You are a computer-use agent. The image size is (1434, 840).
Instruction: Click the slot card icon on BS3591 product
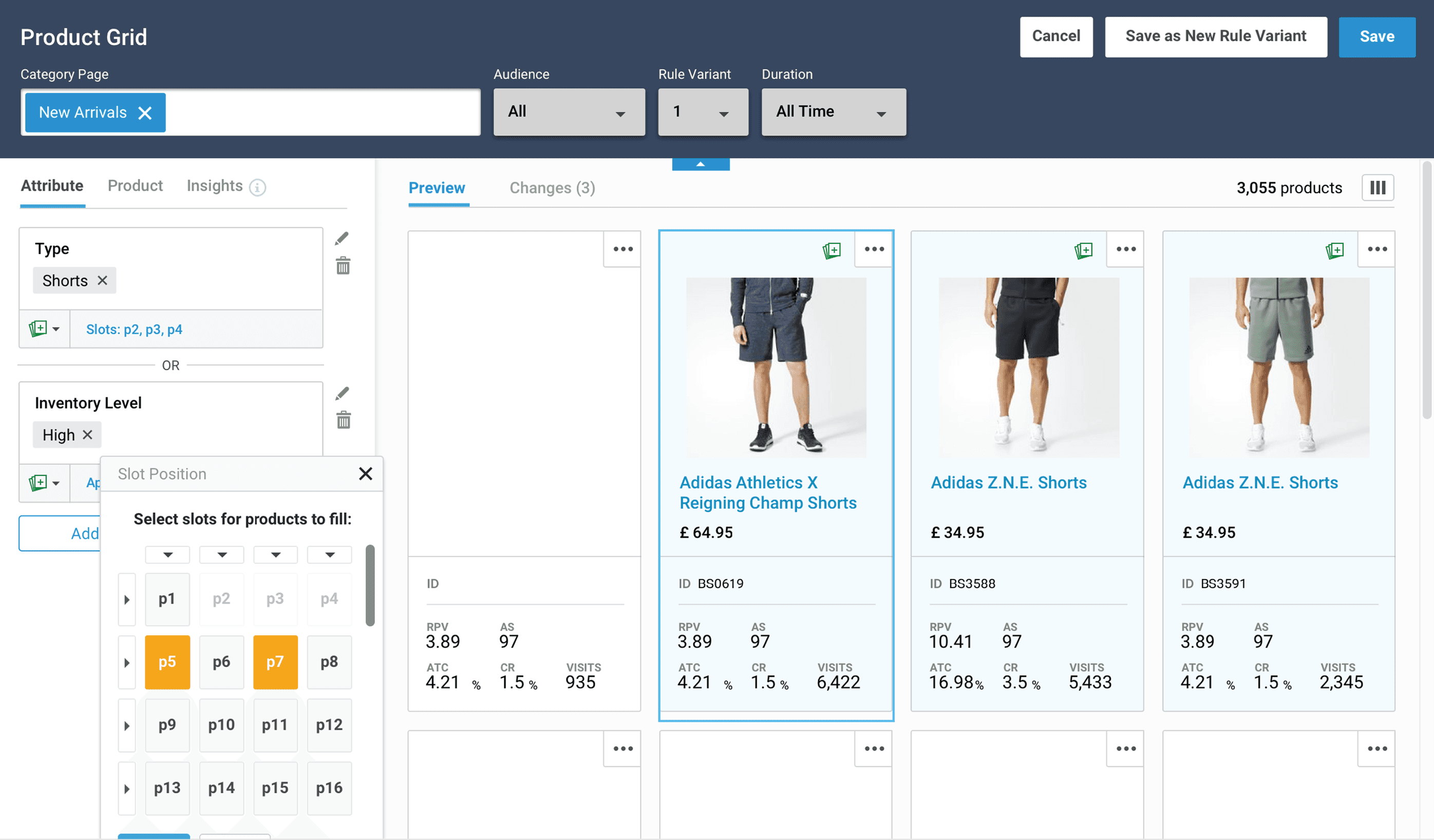click(1334, 250)
